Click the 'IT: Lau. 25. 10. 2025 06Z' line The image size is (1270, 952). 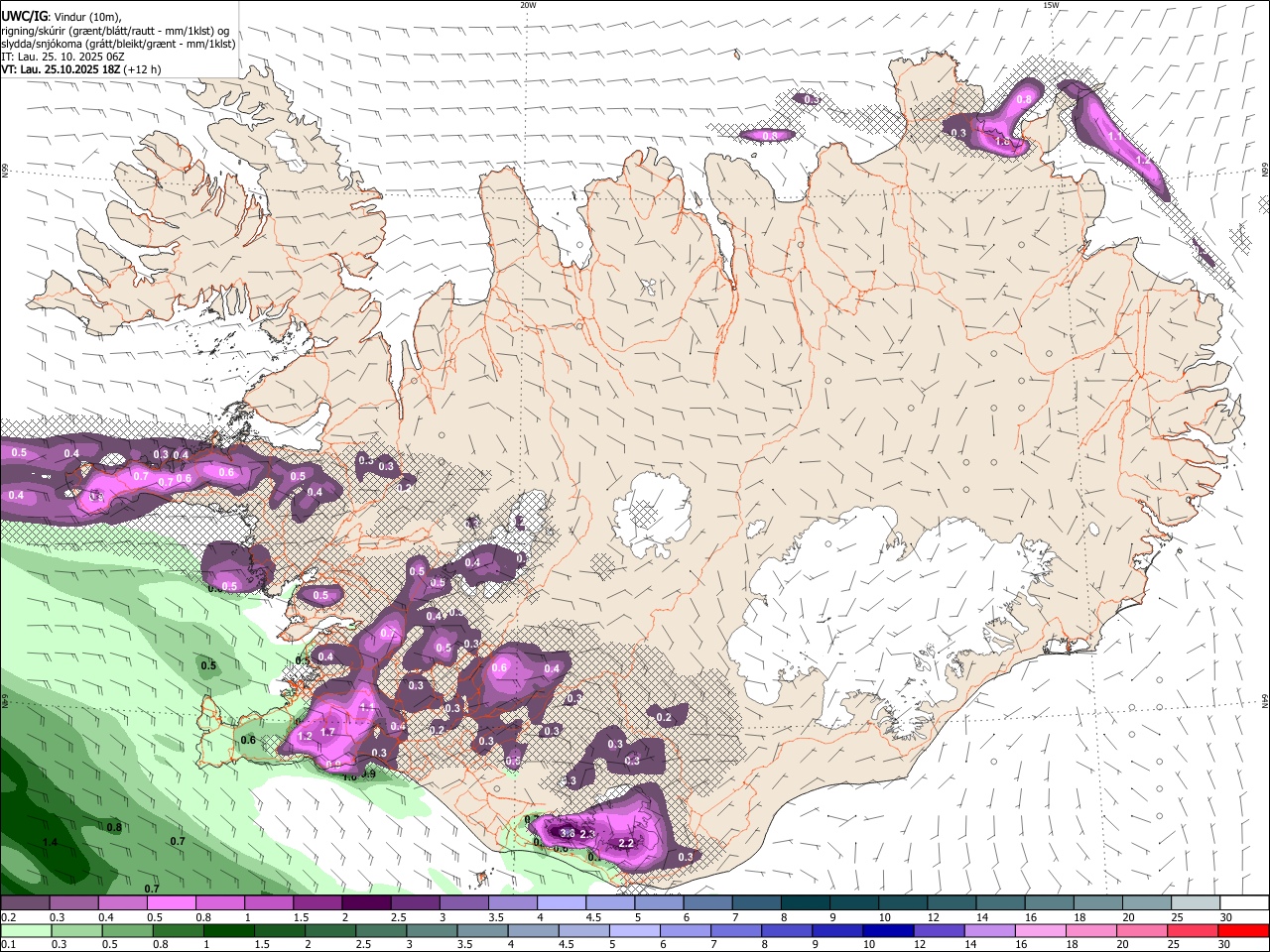click(63, 57)
